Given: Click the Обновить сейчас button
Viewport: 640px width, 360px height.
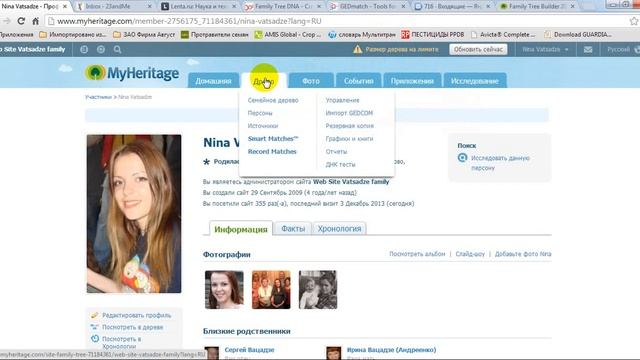Looking at the screenshot, I should coord(478,49).
